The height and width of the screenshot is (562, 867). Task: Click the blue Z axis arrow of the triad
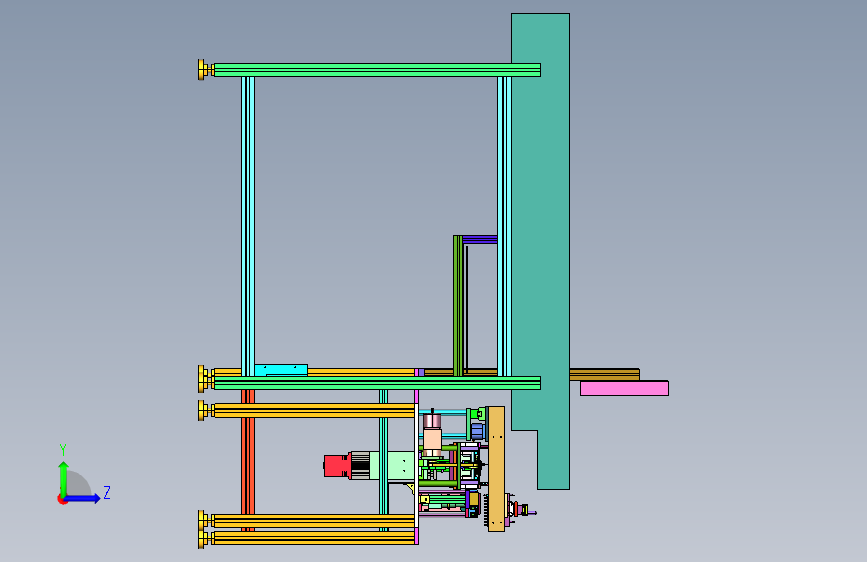point(83,498)
